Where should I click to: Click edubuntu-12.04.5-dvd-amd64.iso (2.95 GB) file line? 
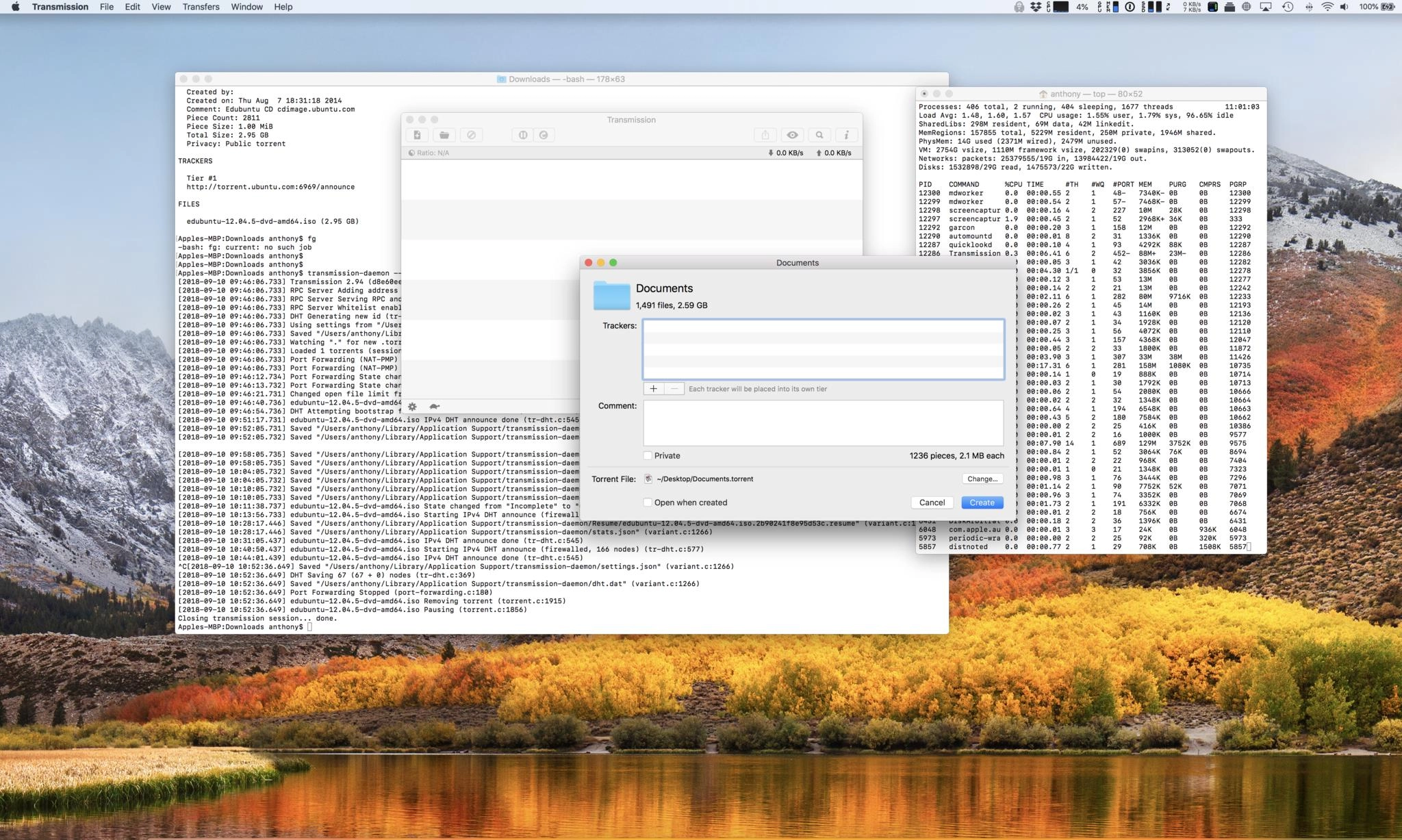click(x=272, y=221)
